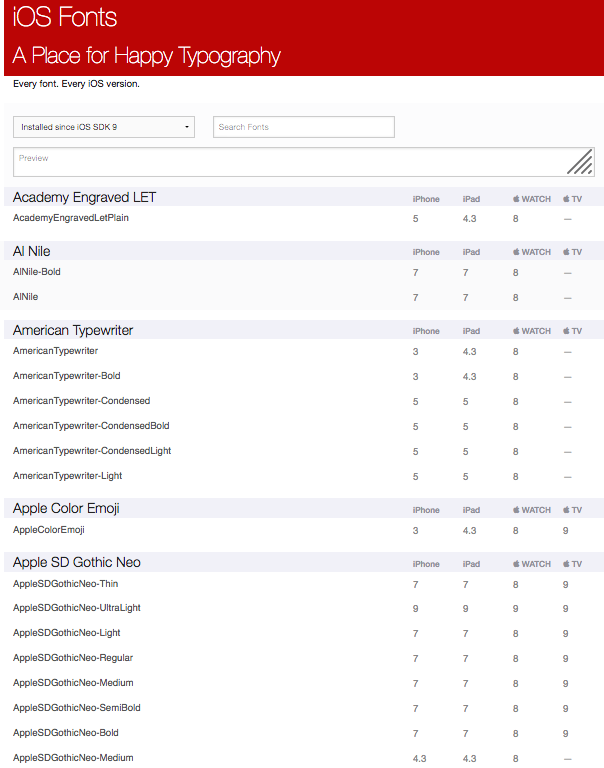Click the iOS Fonts title heading

pos(65,17)
